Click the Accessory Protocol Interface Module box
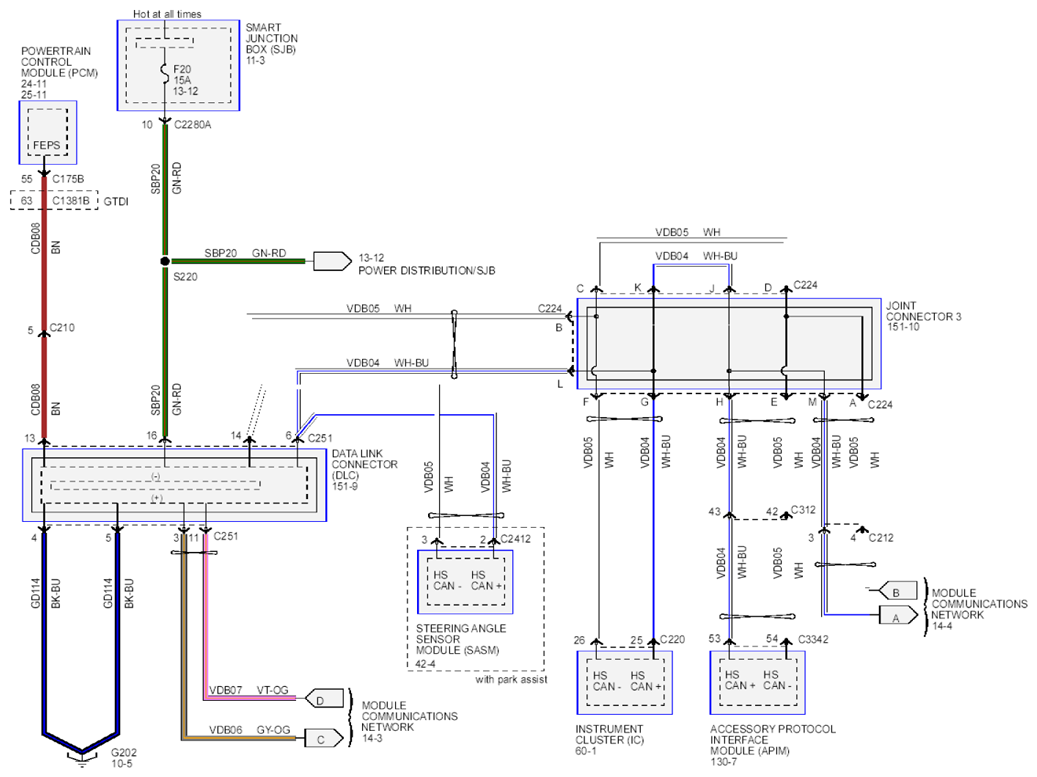This screenshot has width=1037, height=777. coord(757,682)
